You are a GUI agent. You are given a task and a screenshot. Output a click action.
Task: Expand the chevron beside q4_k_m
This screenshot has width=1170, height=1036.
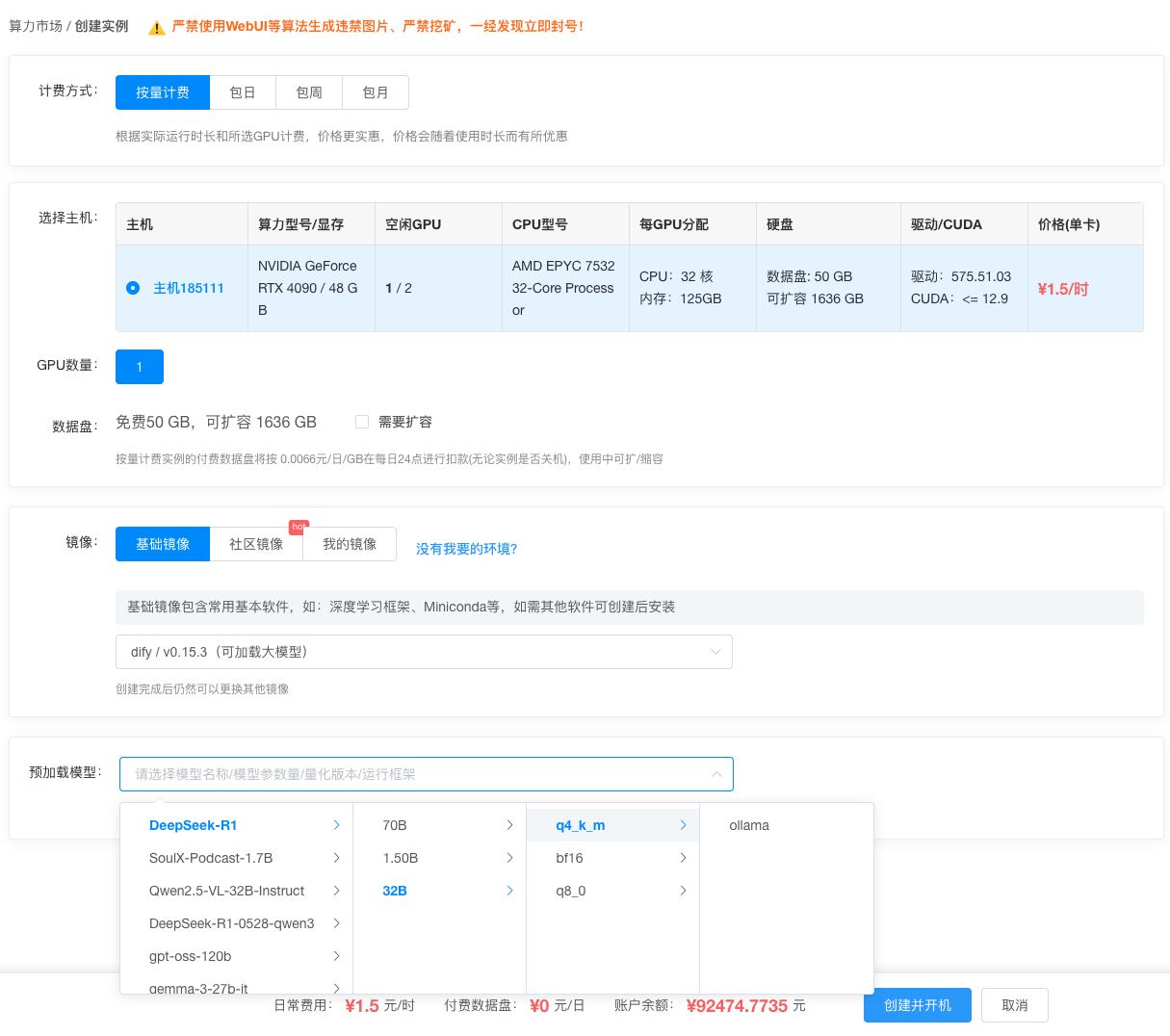(x=683, y=825)
